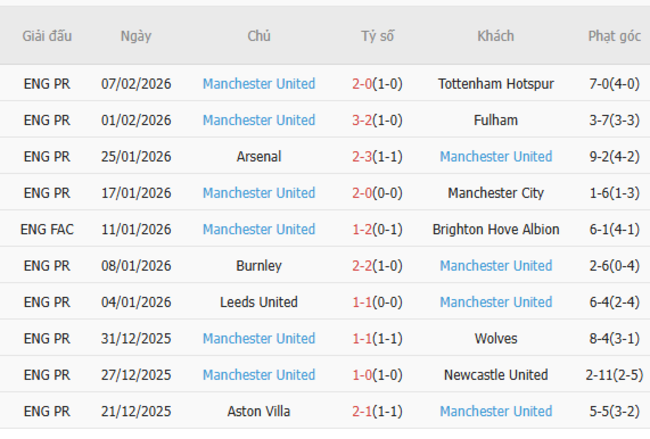This screenshot has height=439, width=650.
Task: Open the Manchester City team link
Action: click(496, 193)
